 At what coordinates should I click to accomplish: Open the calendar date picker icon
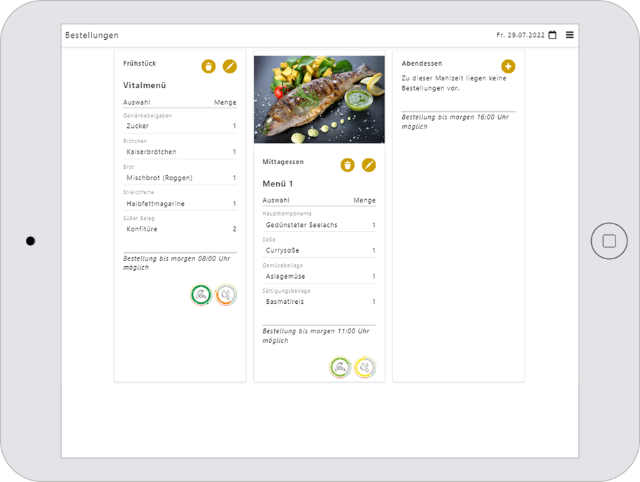pos(552,35)
